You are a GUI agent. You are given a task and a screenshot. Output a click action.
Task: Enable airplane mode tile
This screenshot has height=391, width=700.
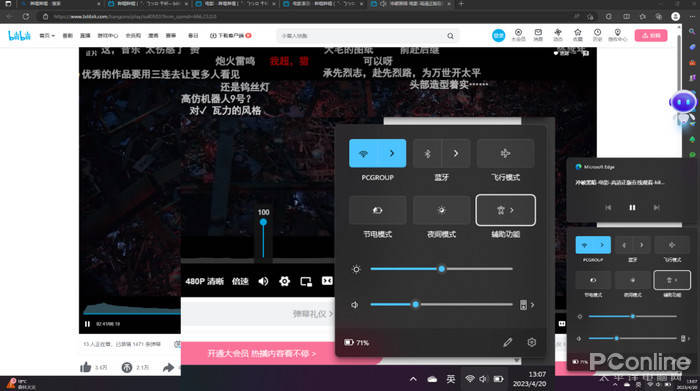click(x=505, y=153)
